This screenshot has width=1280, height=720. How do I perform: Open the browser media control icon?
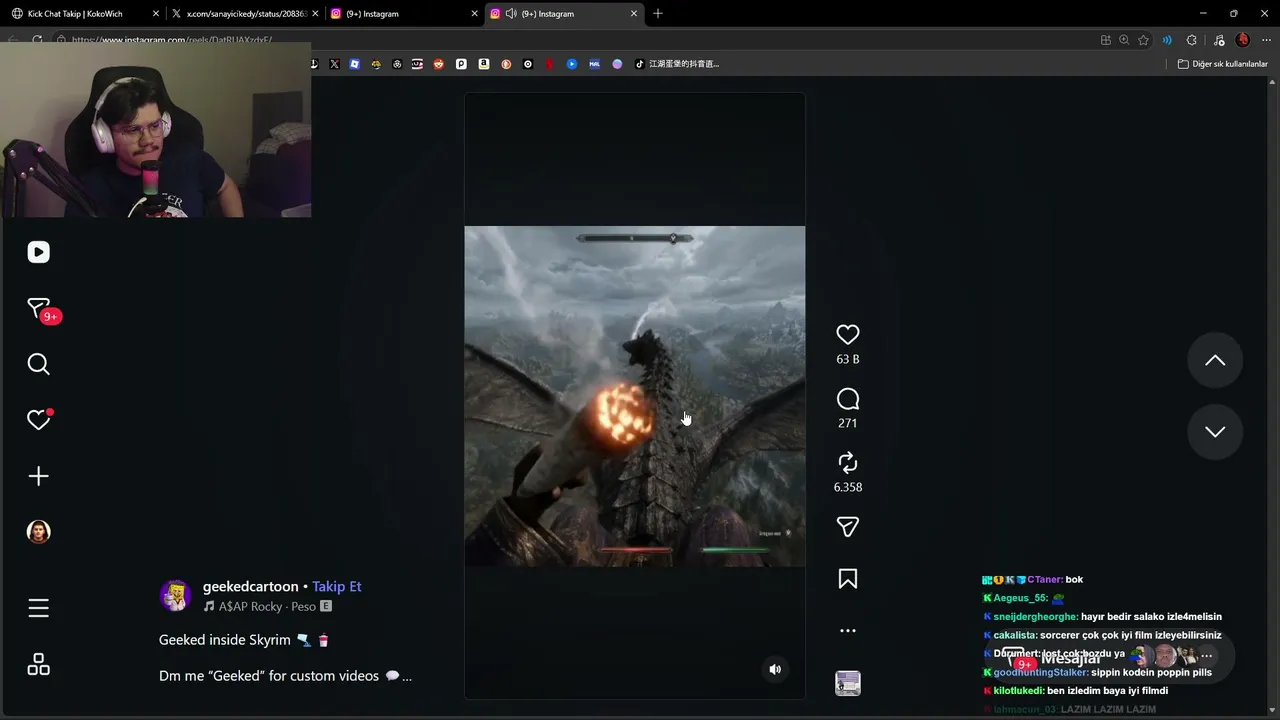1217,40
